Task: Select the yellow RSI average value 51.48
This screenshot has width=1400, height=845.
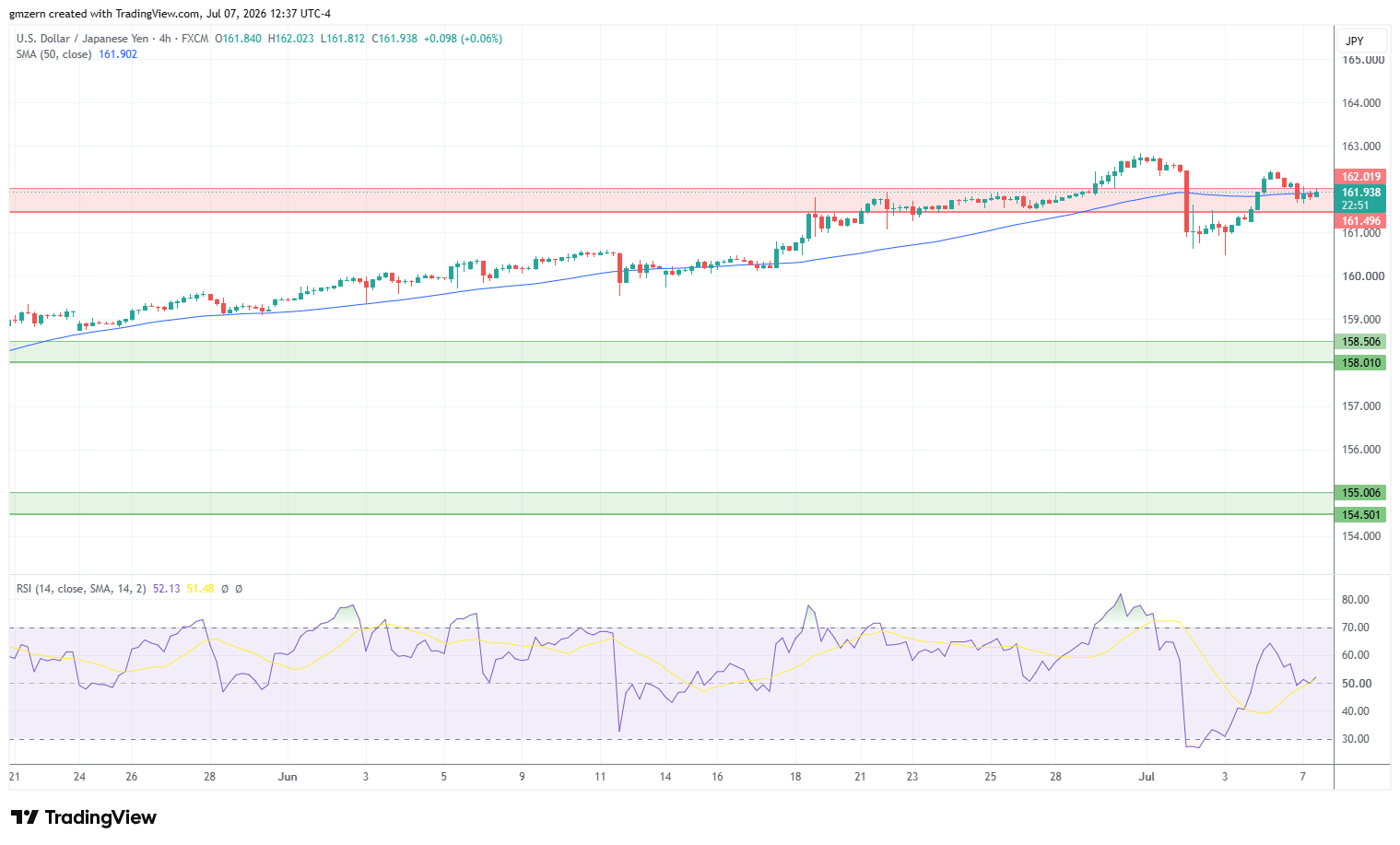Action: [200, 589]
